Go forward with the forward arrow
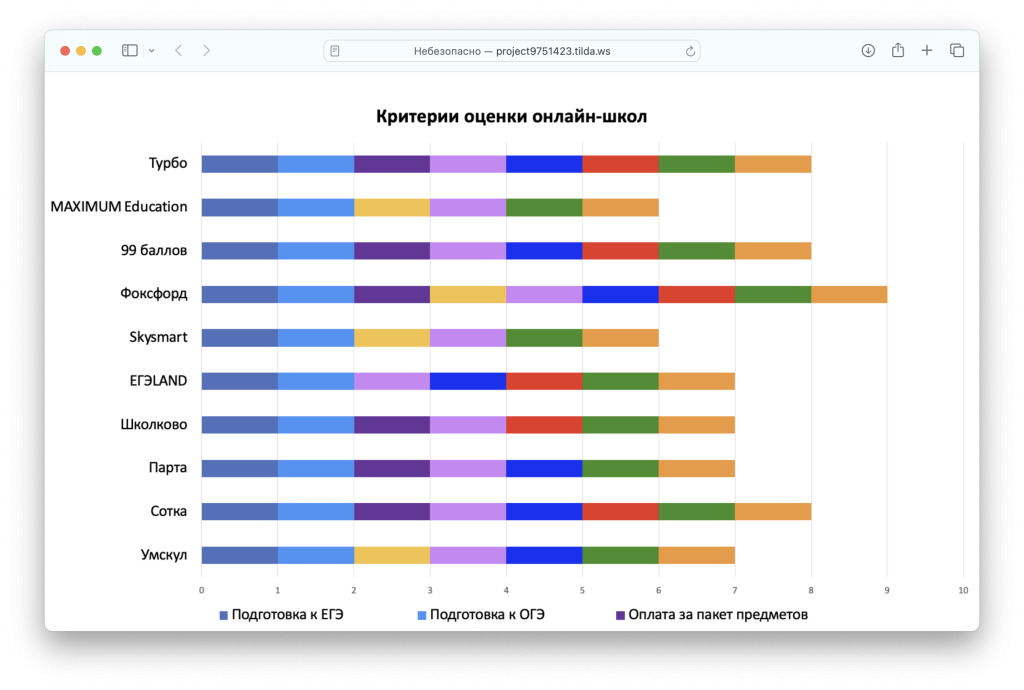Screen dimensions: 1024x690 point(206,50)
